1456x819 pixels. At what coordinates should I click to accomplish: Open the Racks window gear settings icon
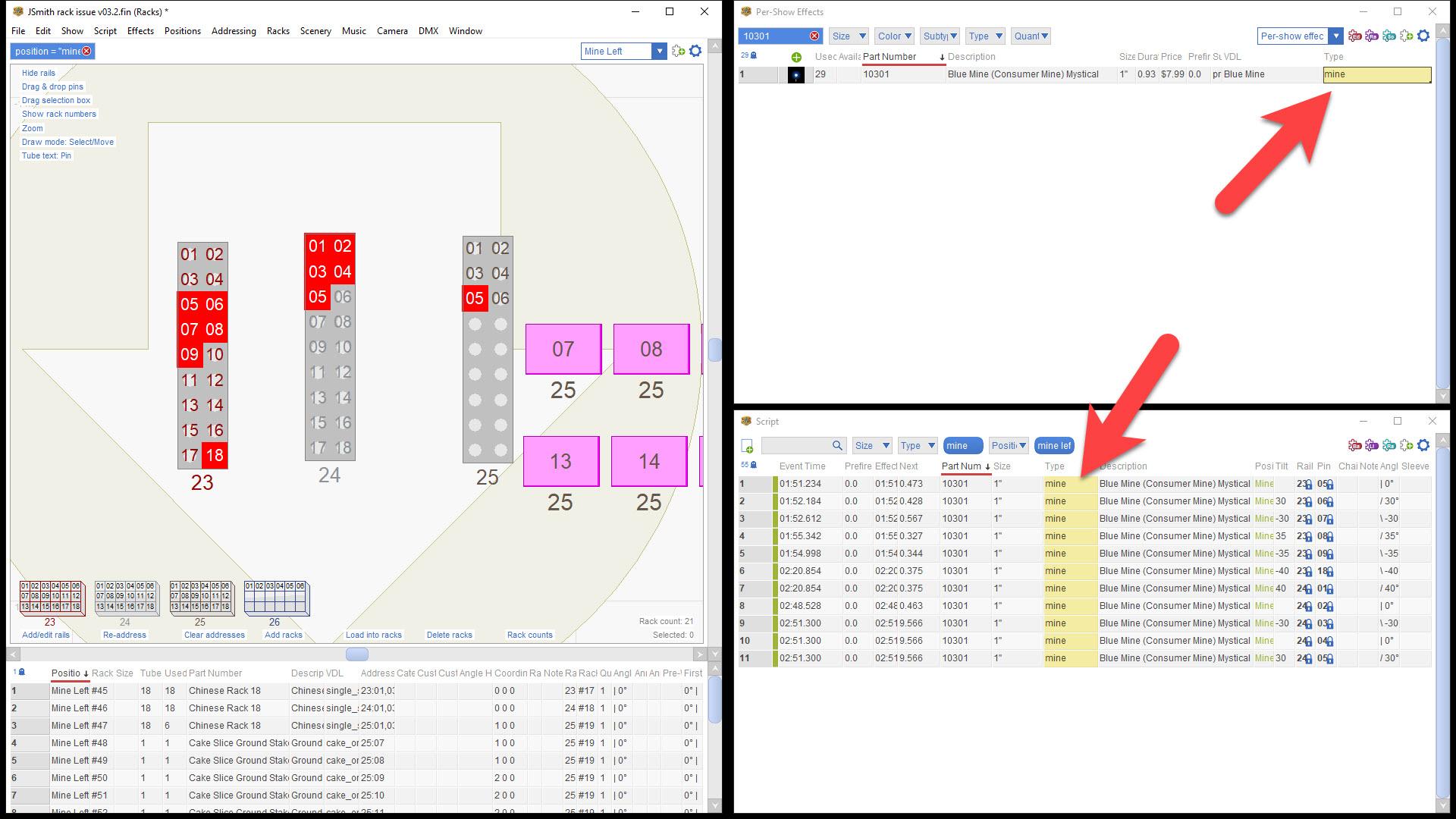(x=695, y=51)
